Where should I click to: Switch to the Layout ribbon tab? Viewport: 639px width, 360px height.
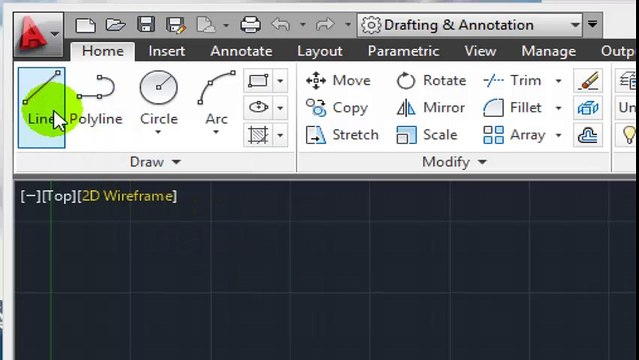[x=320, y=51]
